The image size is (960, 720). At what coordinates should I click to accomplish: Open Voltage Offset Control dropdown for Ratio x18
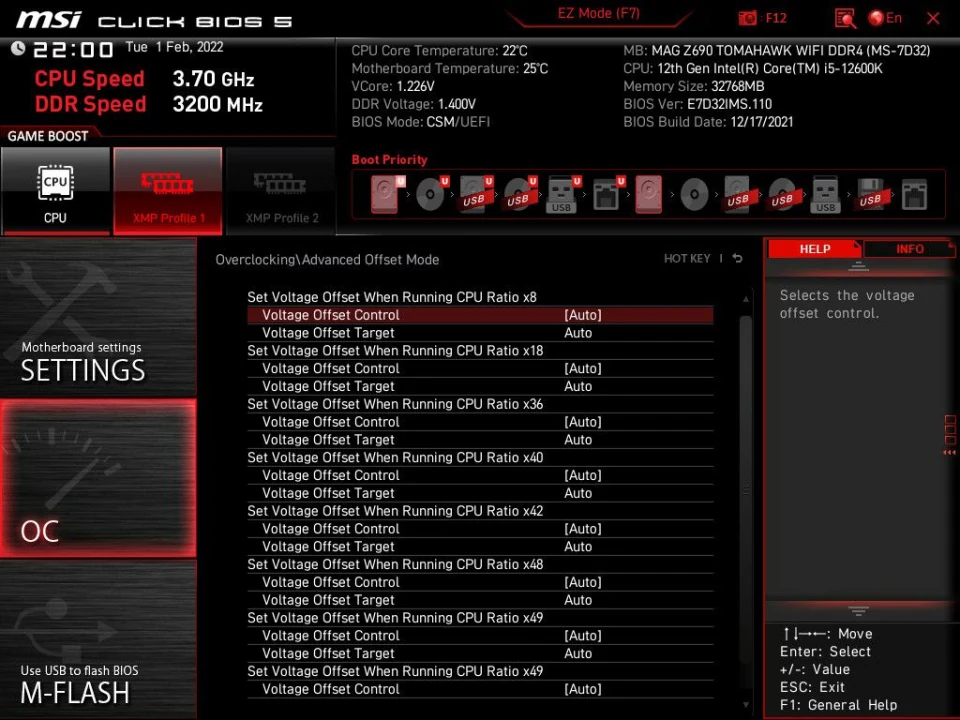click(480, 368)
